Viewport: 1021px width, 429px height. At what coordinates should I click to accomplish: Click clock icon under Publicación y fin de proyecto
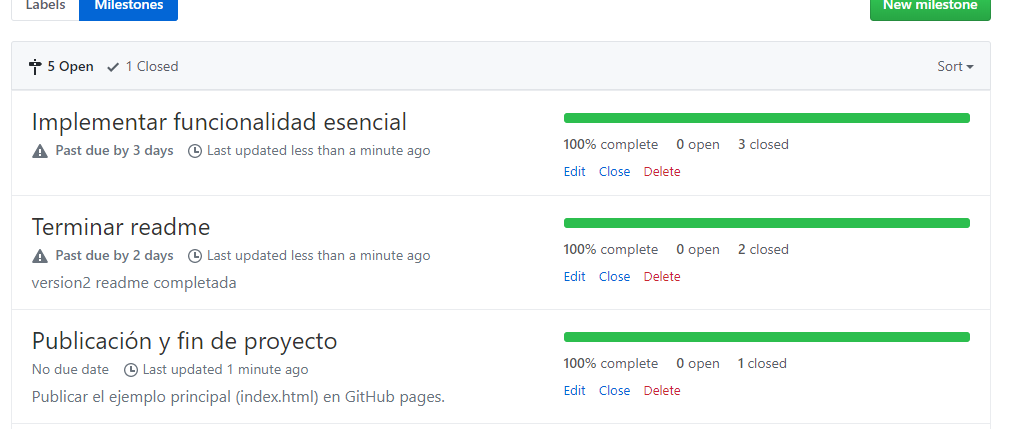[131, 370]
